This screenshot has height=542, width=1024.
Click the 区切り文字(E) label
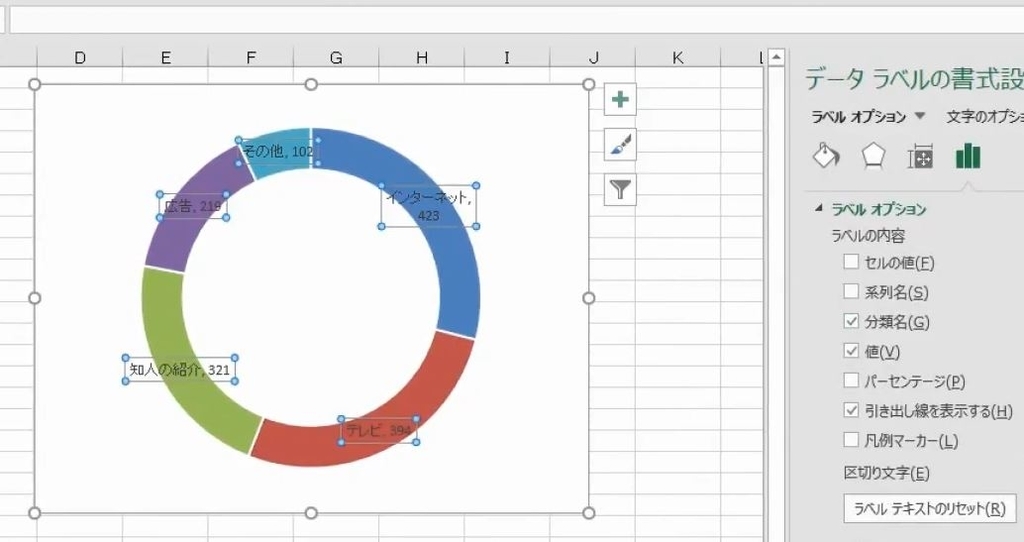coord(887,473)
